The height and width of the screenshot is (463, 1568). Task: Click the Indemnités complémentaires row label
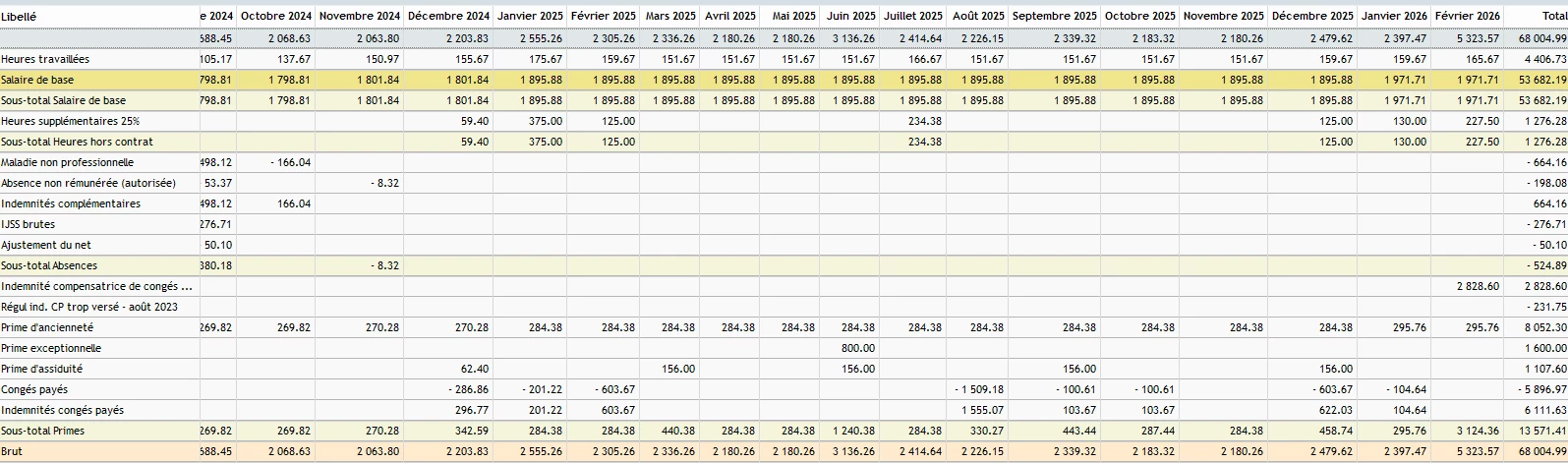71,203
